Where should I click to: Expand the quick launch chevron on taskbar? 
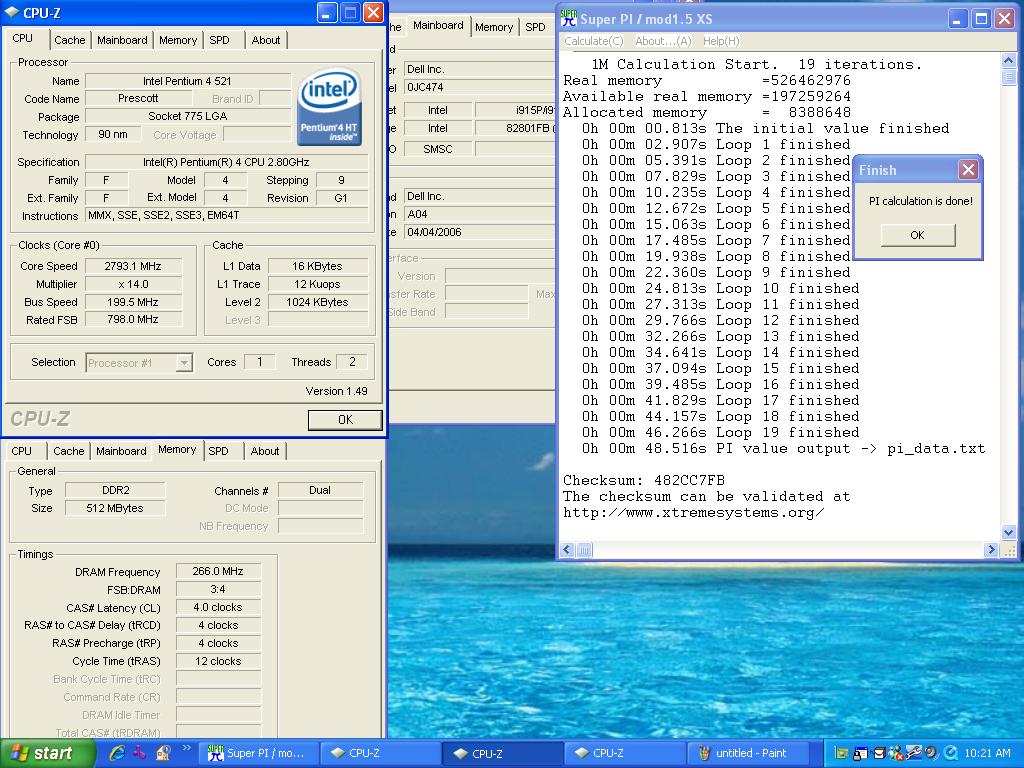(186, 748)
